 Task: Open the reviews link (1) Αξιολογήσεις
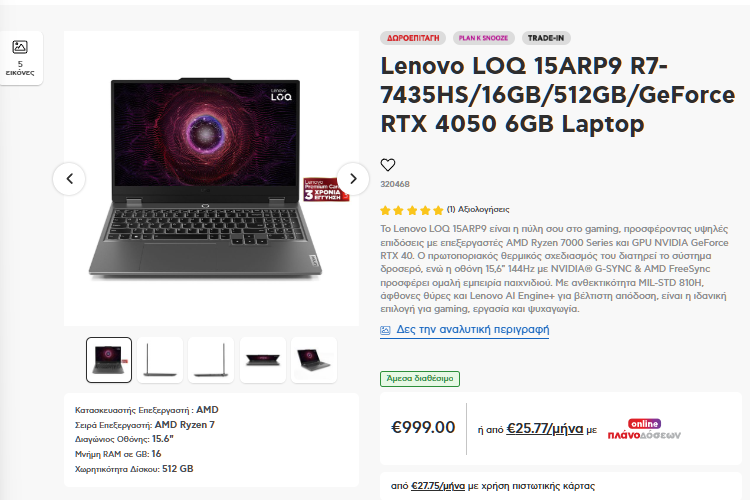[x=478, y=210]
